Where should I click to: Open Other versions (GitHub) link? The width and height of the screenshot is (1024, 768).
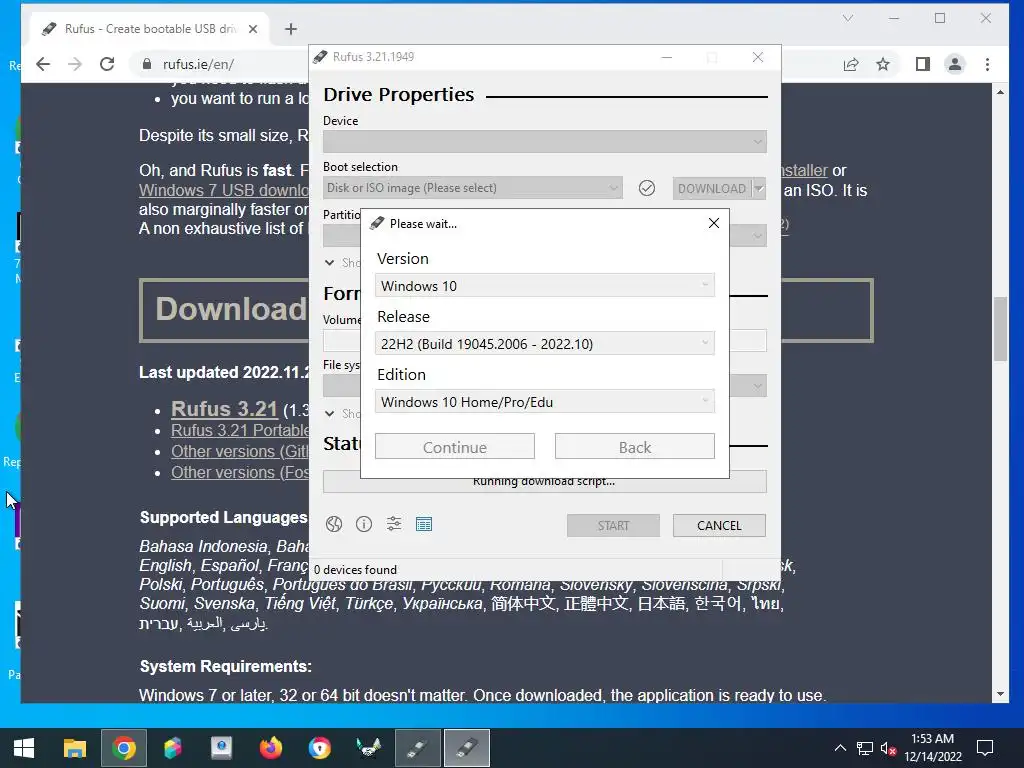[x=240, y=451]
